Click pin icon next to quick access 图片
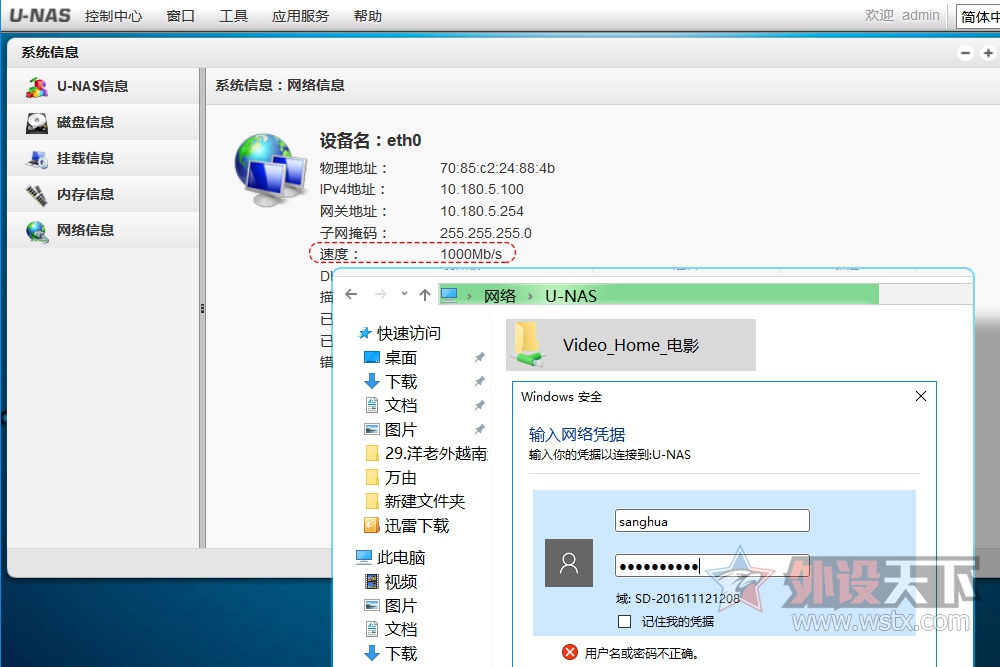Image resolution: width=1000 pixels, height=667 pixels. coord(480,429)
